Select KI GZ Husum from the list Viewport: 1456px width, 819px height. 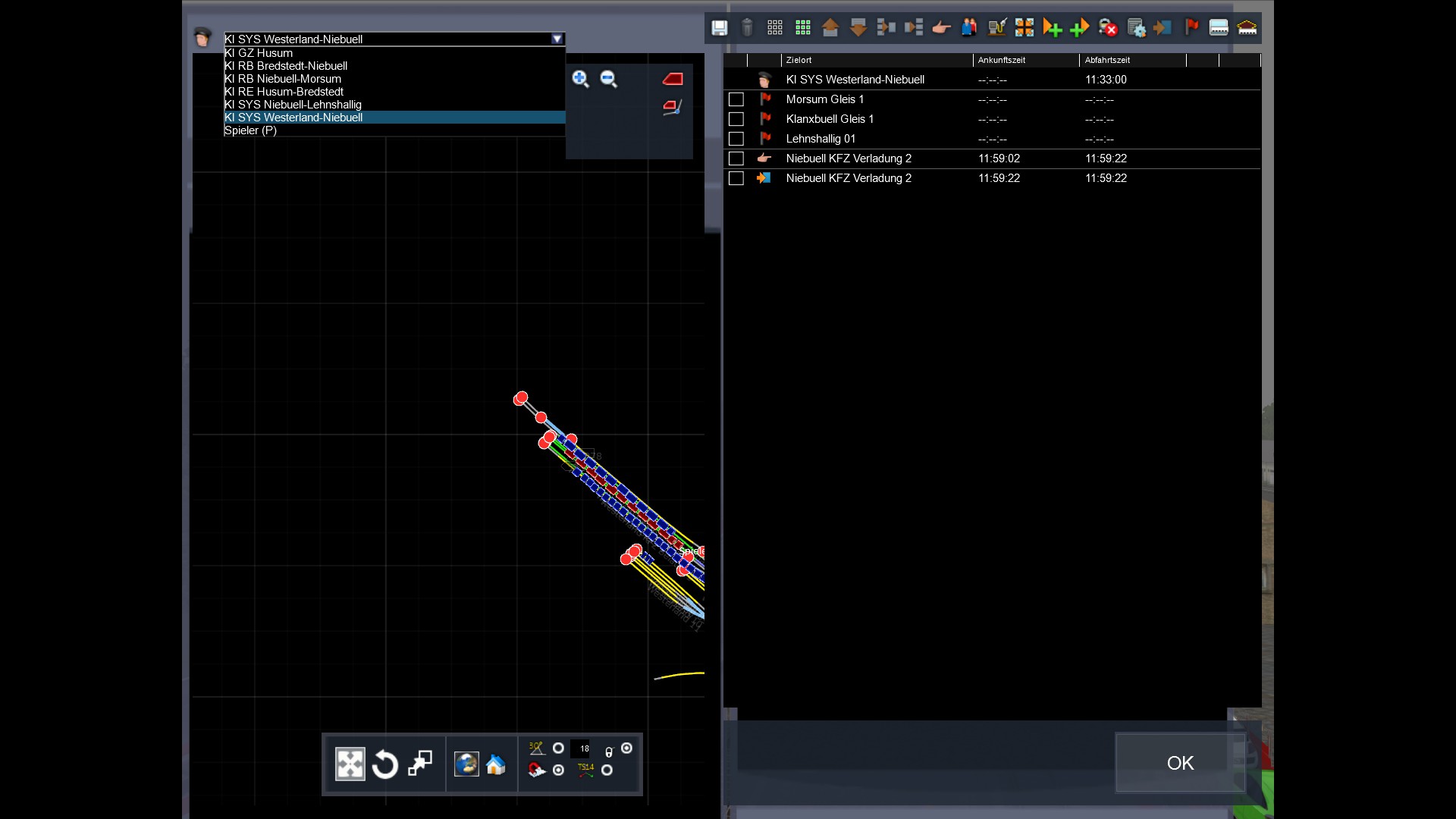coord(259,53)
